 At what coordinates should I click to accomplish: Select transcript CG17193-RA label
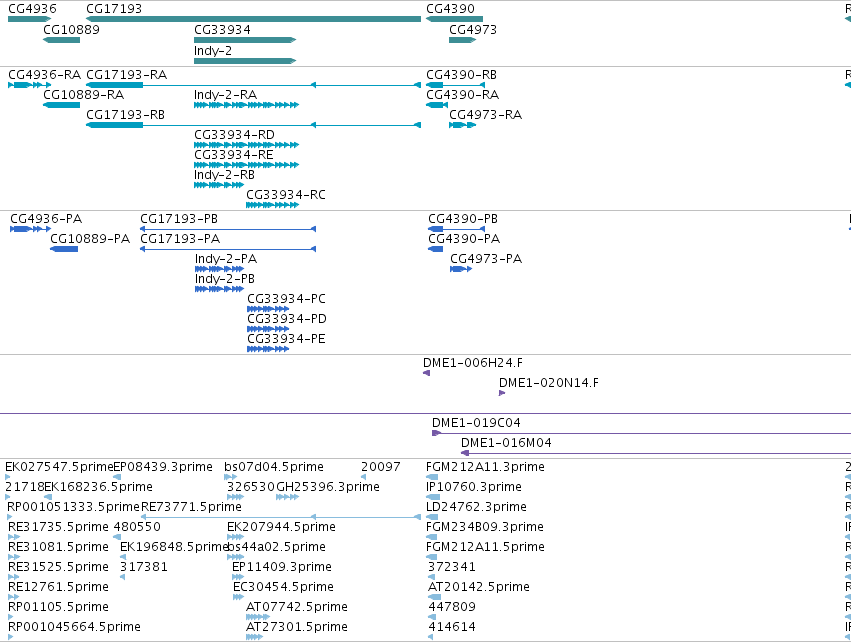coord(126,74)
